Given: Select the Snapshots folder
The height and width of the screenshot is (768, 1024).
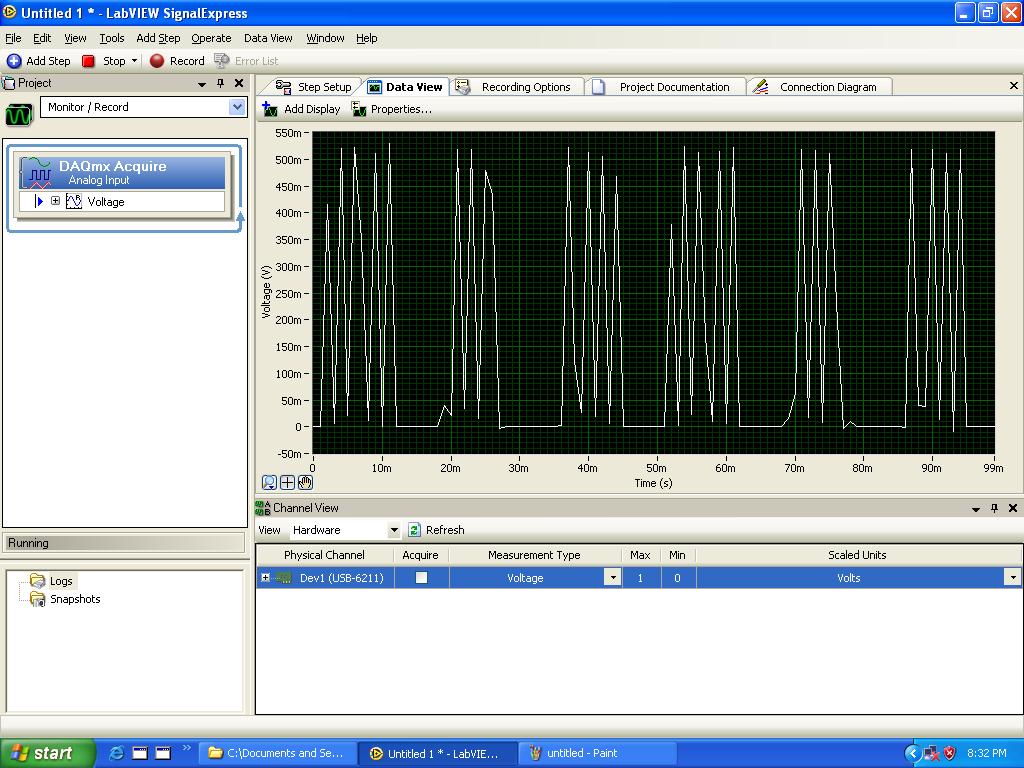Looking at the screenshot, I should pyautogui.click(x=65, y=599).
